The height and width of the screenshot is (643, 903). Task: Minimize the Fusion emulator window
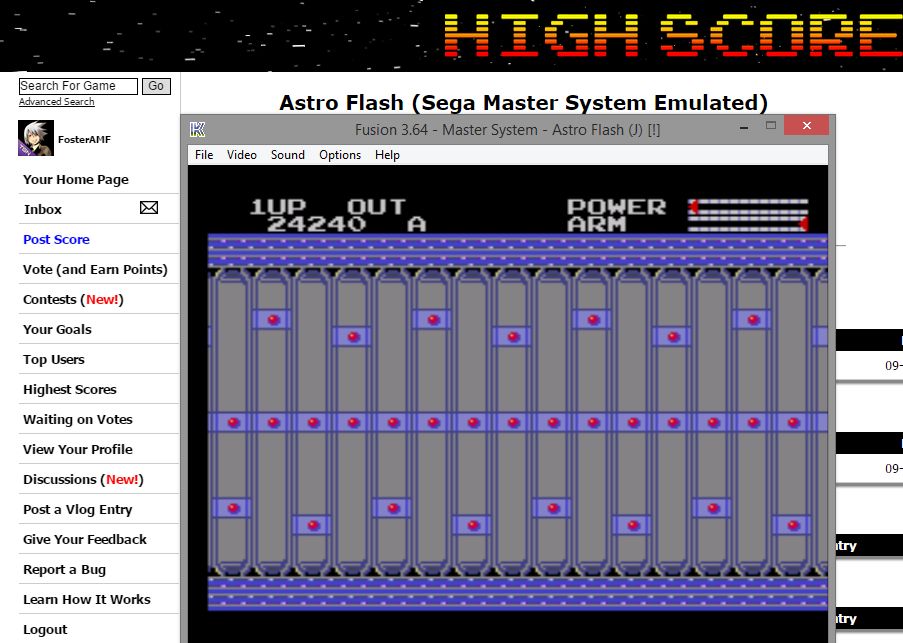(743, 128)
